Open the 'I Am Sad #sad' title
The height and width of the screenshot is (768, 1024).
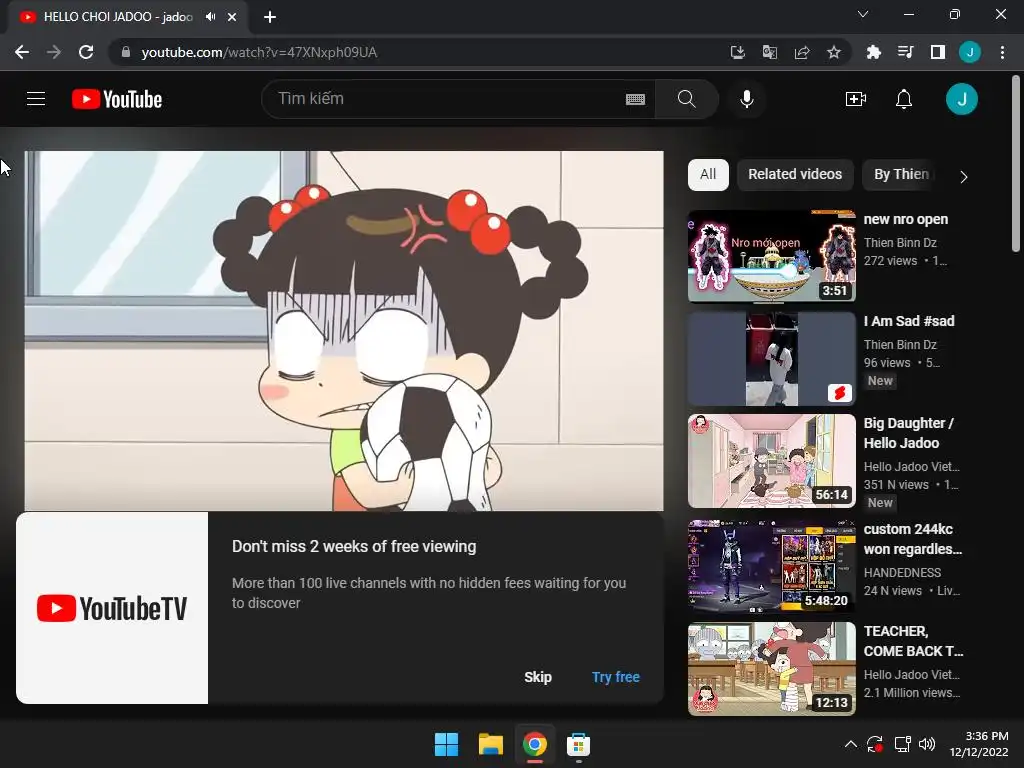tap(908, 321)
